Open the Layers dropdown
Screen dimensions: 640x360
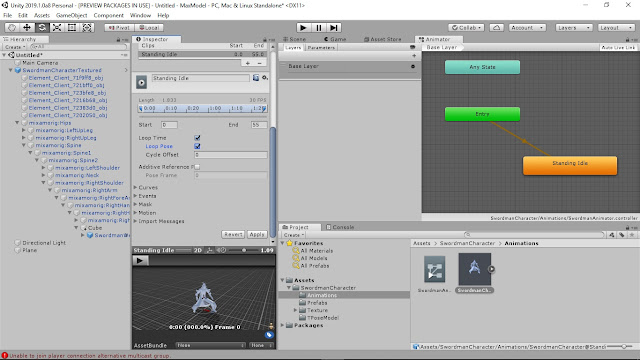574,28
